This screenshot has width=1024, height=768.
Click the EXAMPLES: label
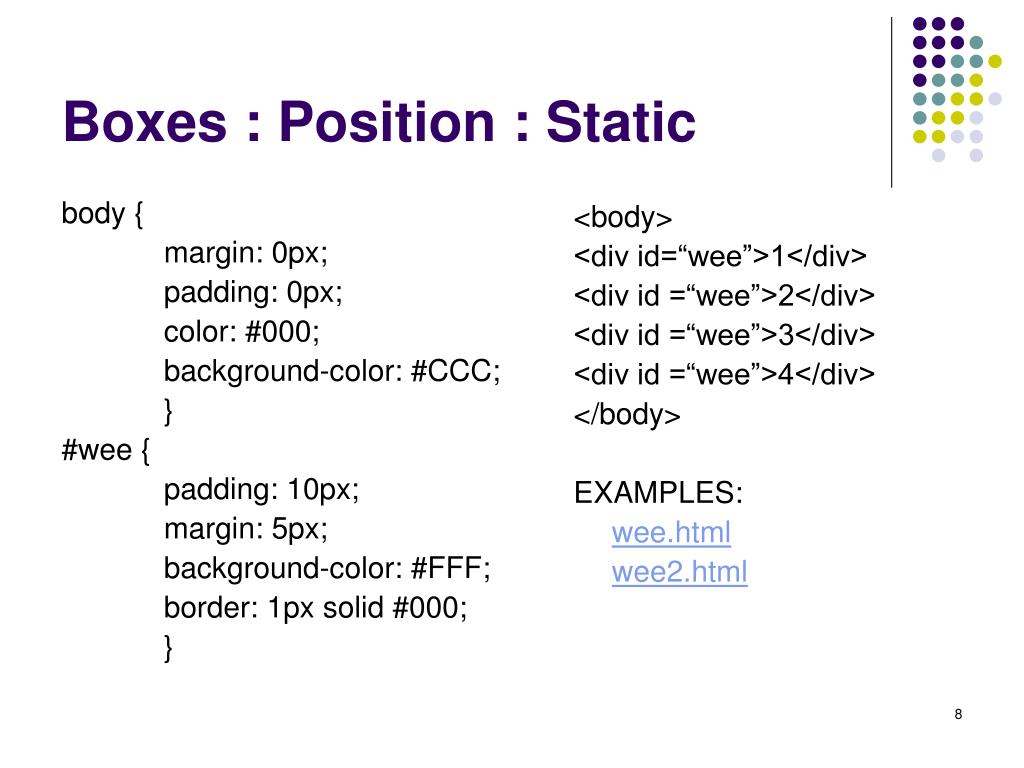point(658,492)
